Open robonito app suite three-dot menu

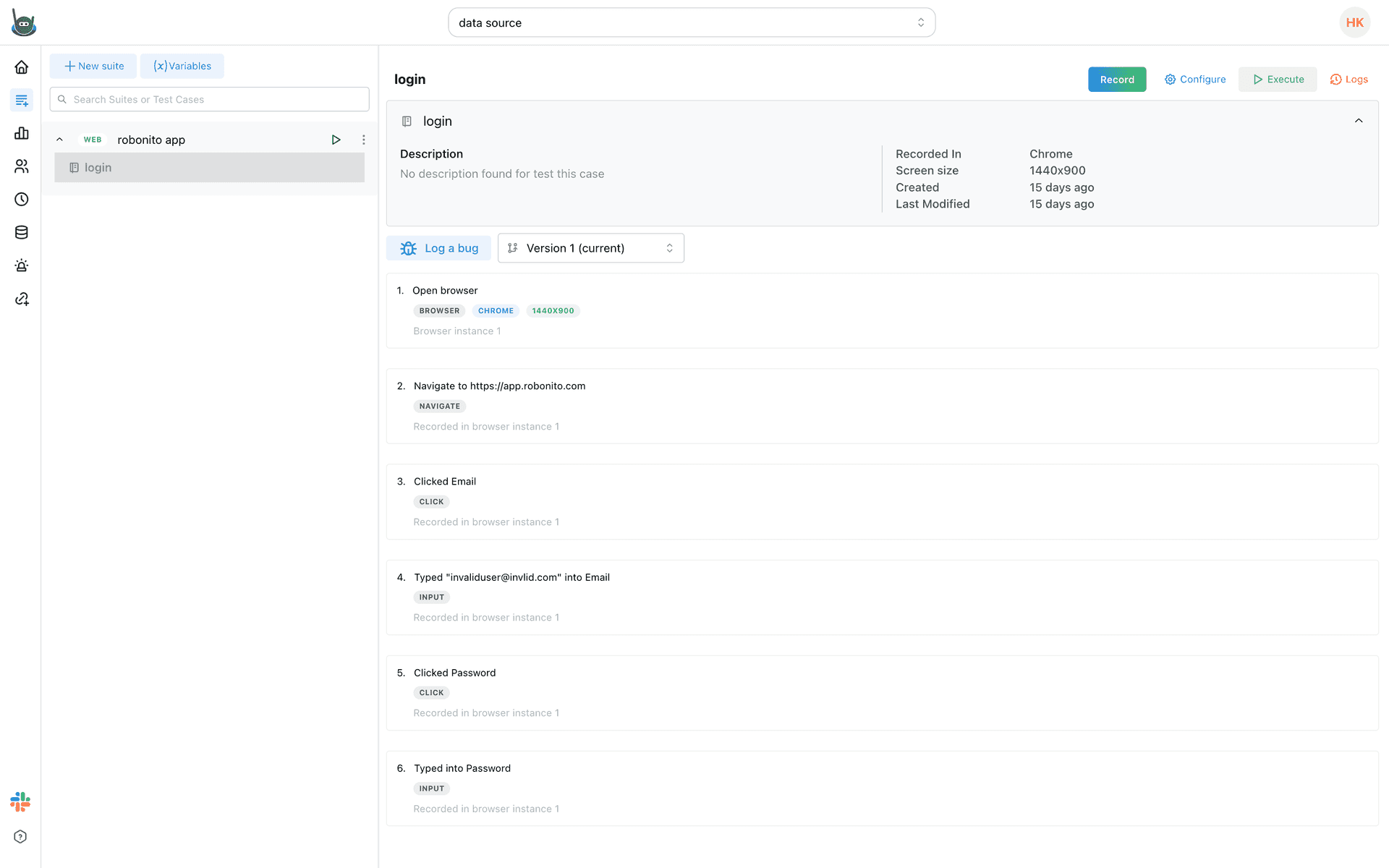click(x=364, y=140)
